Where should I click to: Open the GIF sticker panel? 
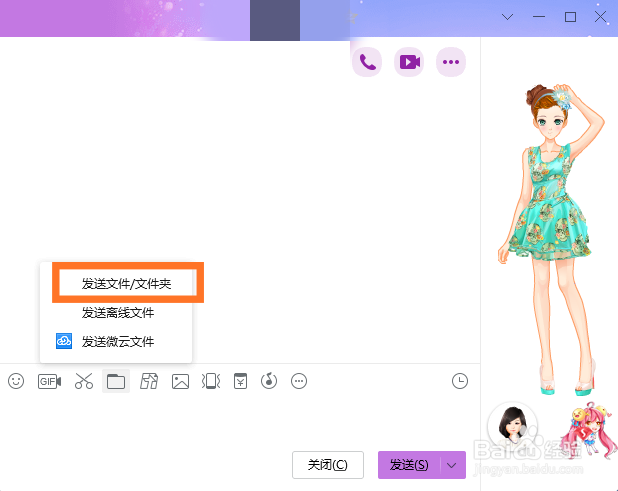point(49,381)
